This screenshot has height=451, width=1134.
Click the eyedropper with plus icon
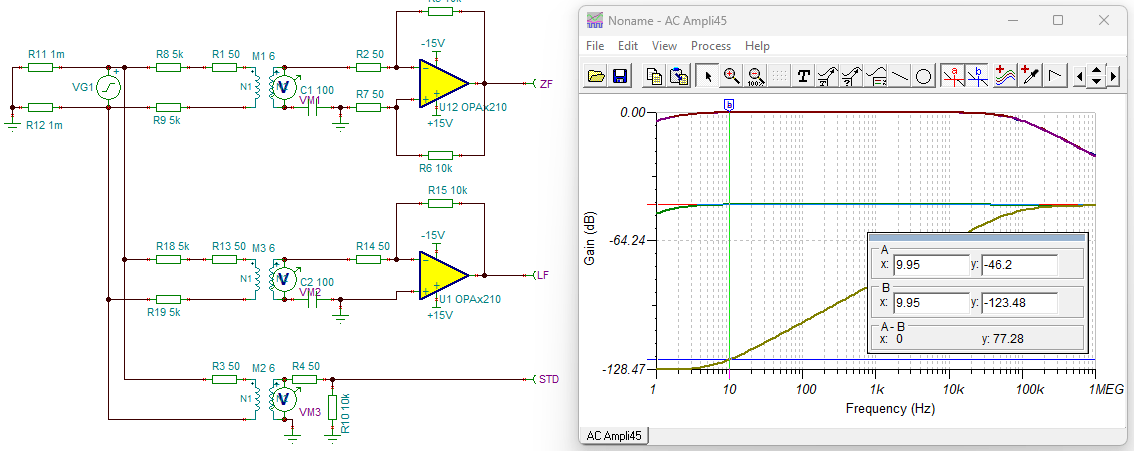pos(1030,76)
